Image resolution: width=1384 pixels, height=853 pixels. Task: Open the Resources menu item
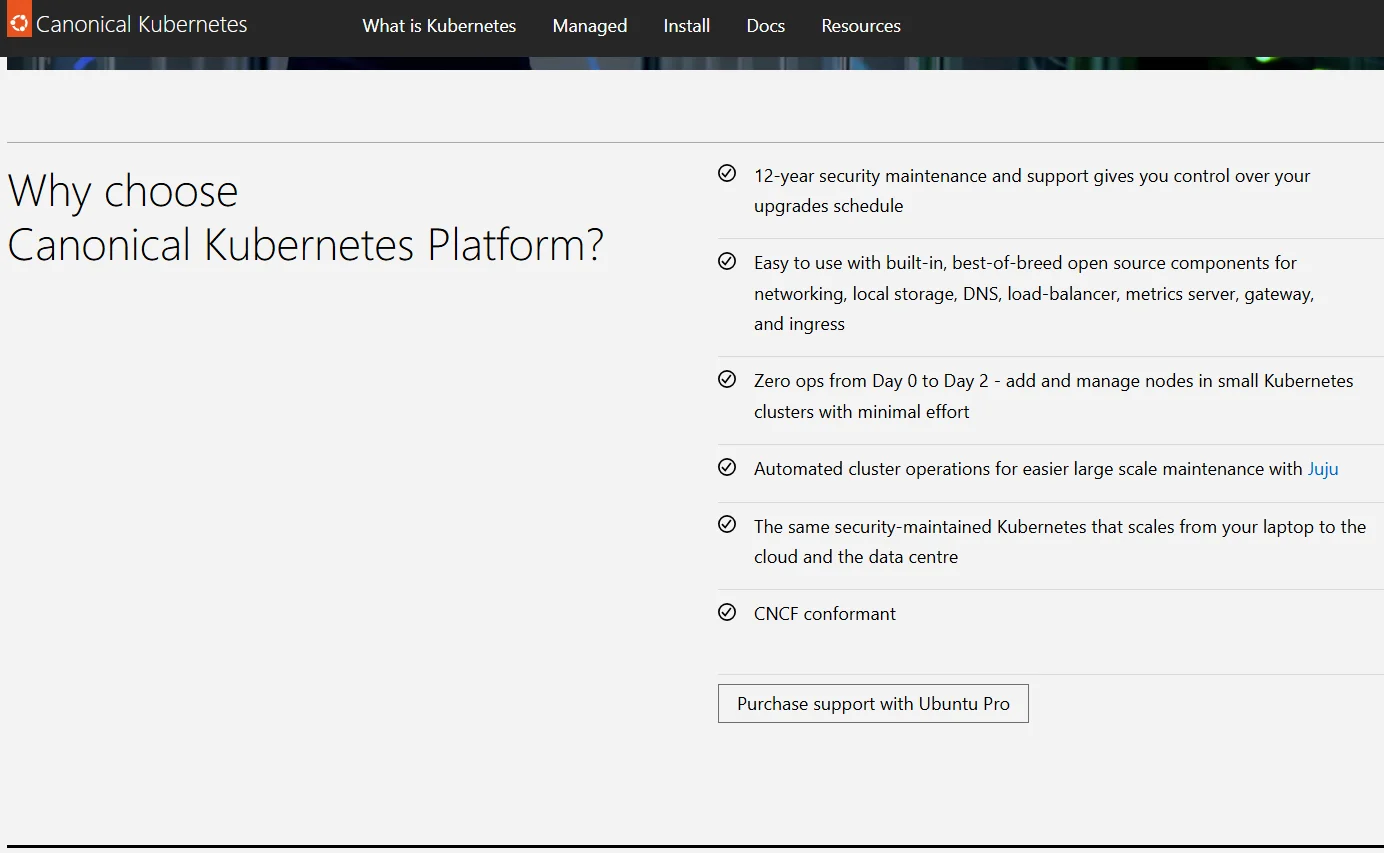click(x=861, y=26)
